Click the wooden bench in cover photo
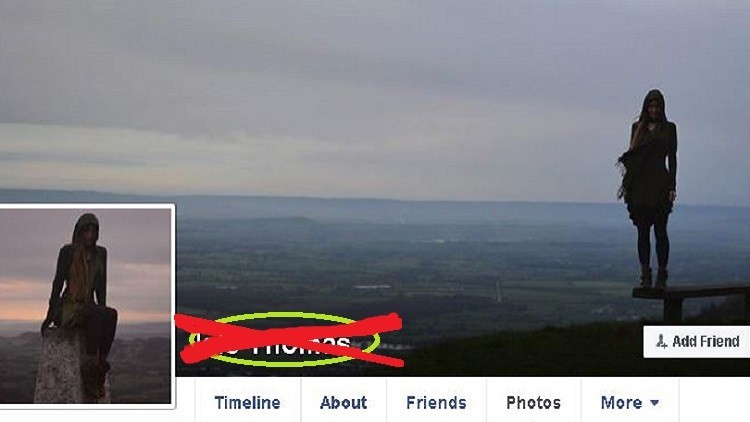 [x=691, y=301]
